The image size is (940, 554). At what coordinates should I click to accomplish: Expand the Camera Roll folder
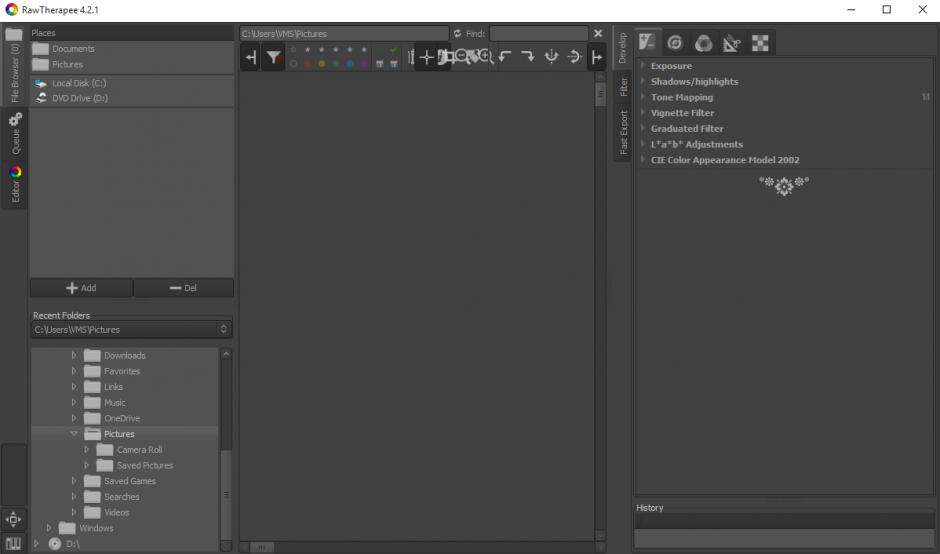tap(86, 449)
